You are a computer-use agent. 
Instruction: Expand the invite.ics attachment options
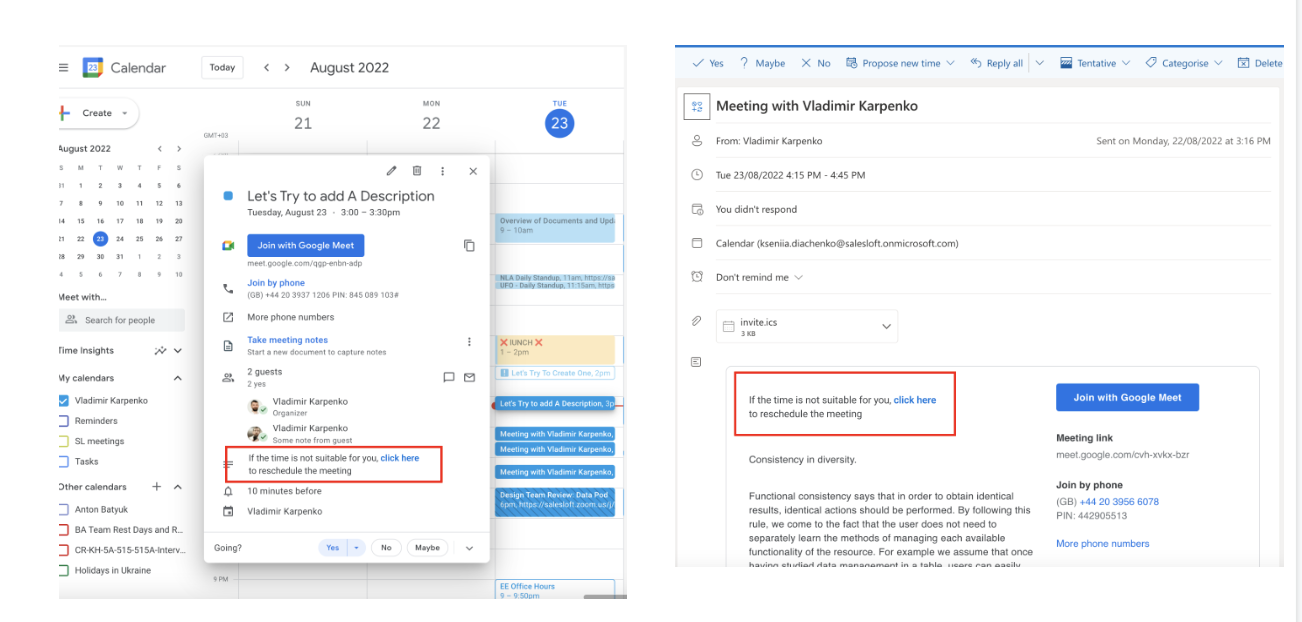[886, 327]
